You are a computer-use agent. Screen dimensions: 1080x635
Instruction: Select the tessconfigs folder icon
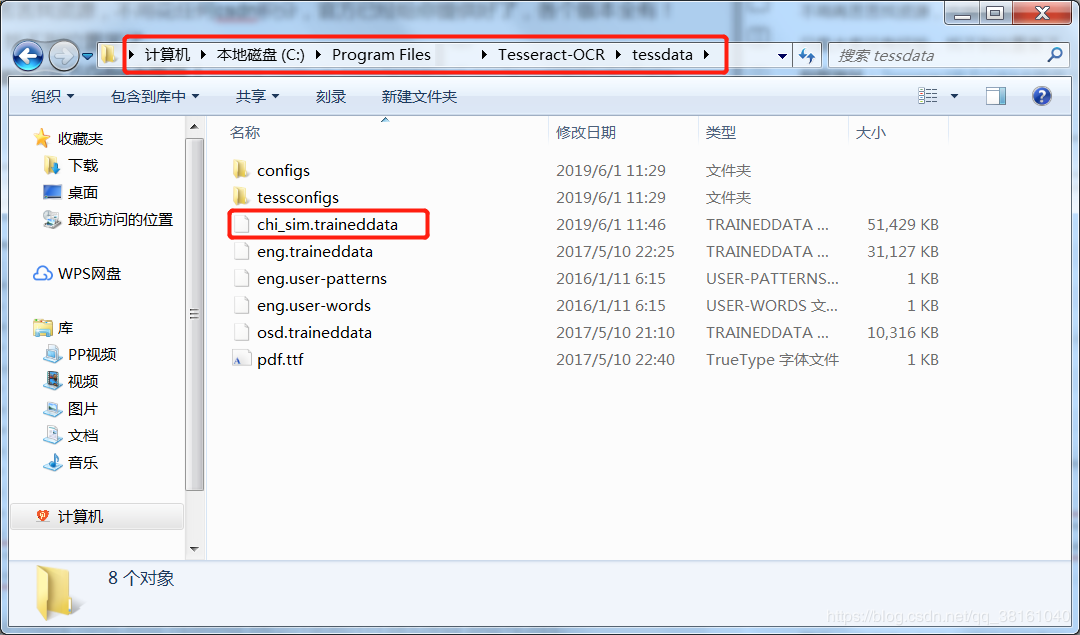point(240,196)
